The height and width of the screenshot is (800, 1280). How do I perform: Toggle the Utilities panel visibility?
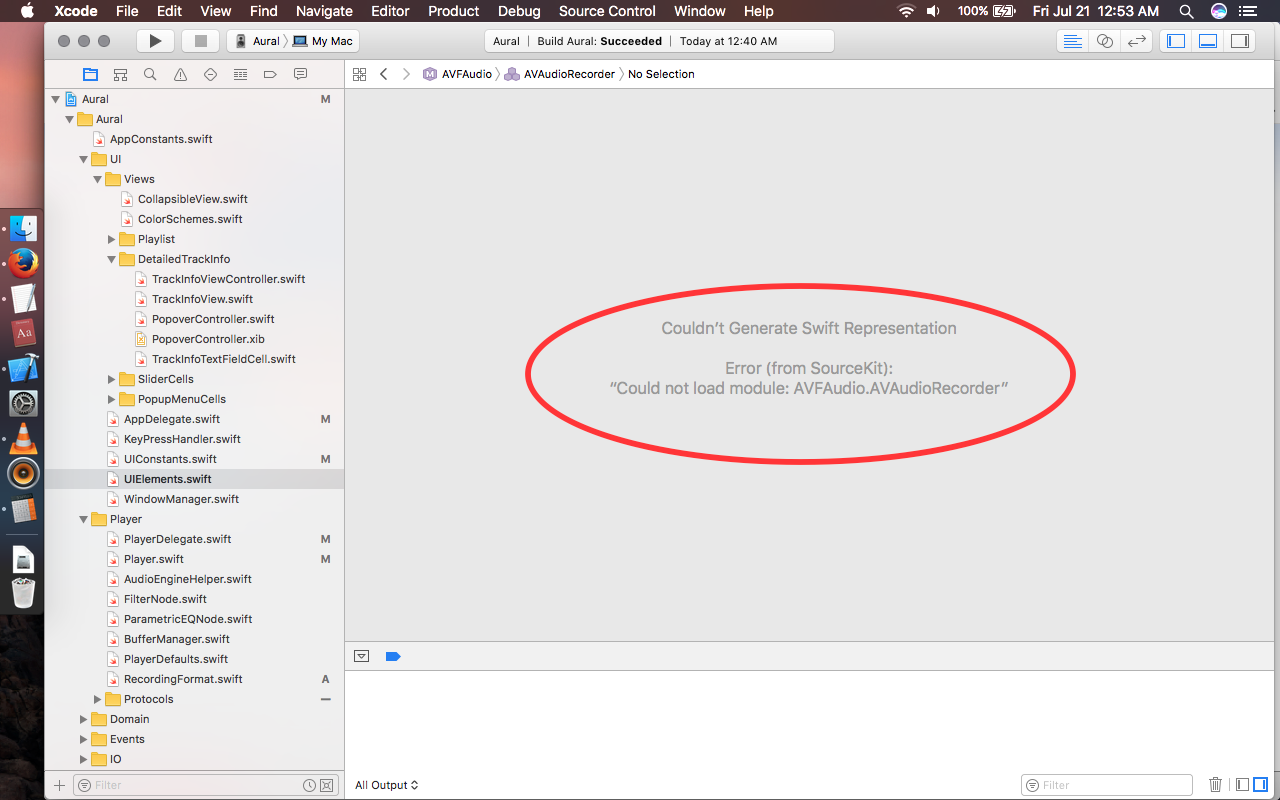(x=1240, y=41)
